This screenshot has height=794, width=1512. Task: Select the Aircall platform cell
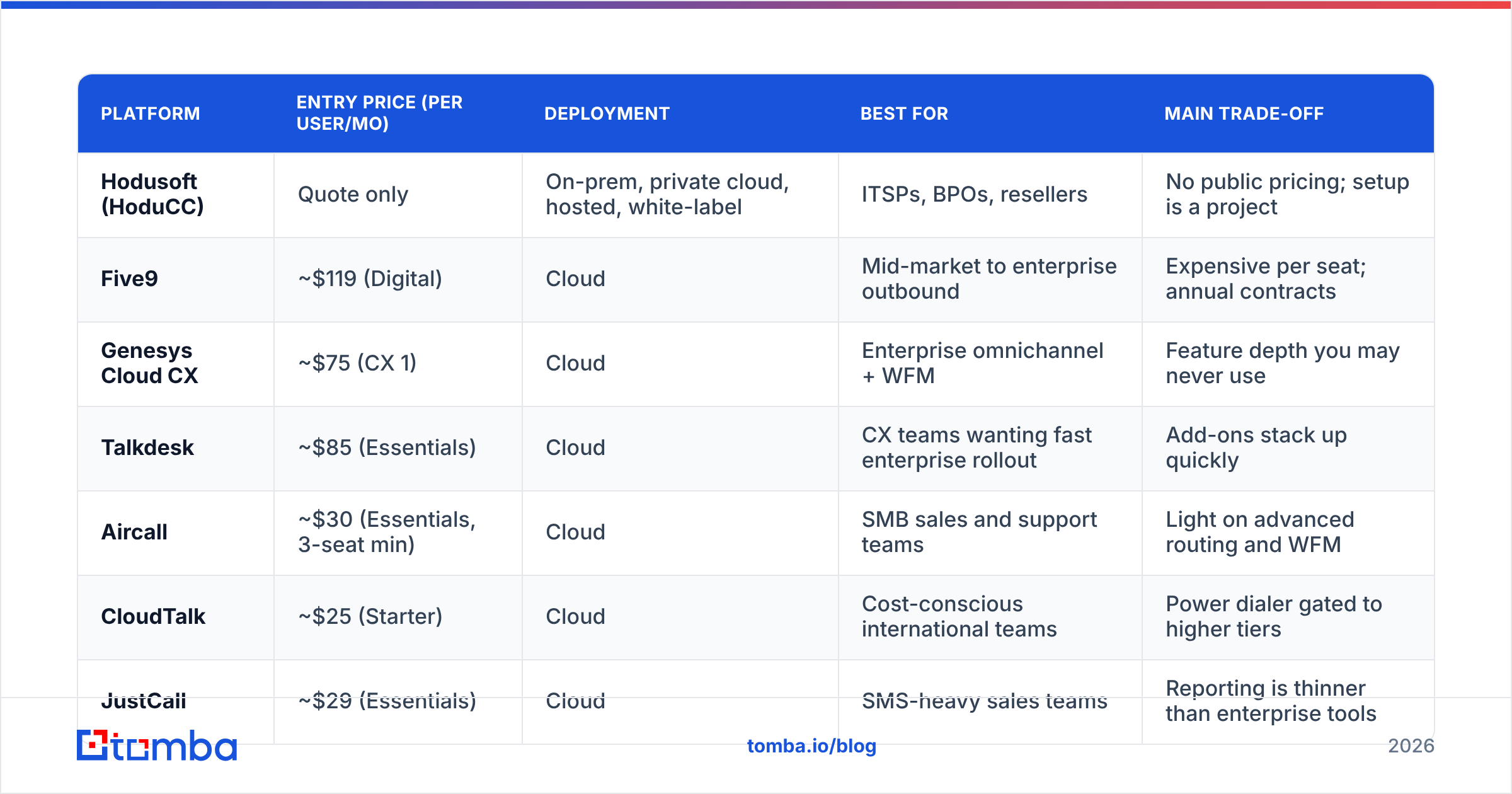pos(176,533)
